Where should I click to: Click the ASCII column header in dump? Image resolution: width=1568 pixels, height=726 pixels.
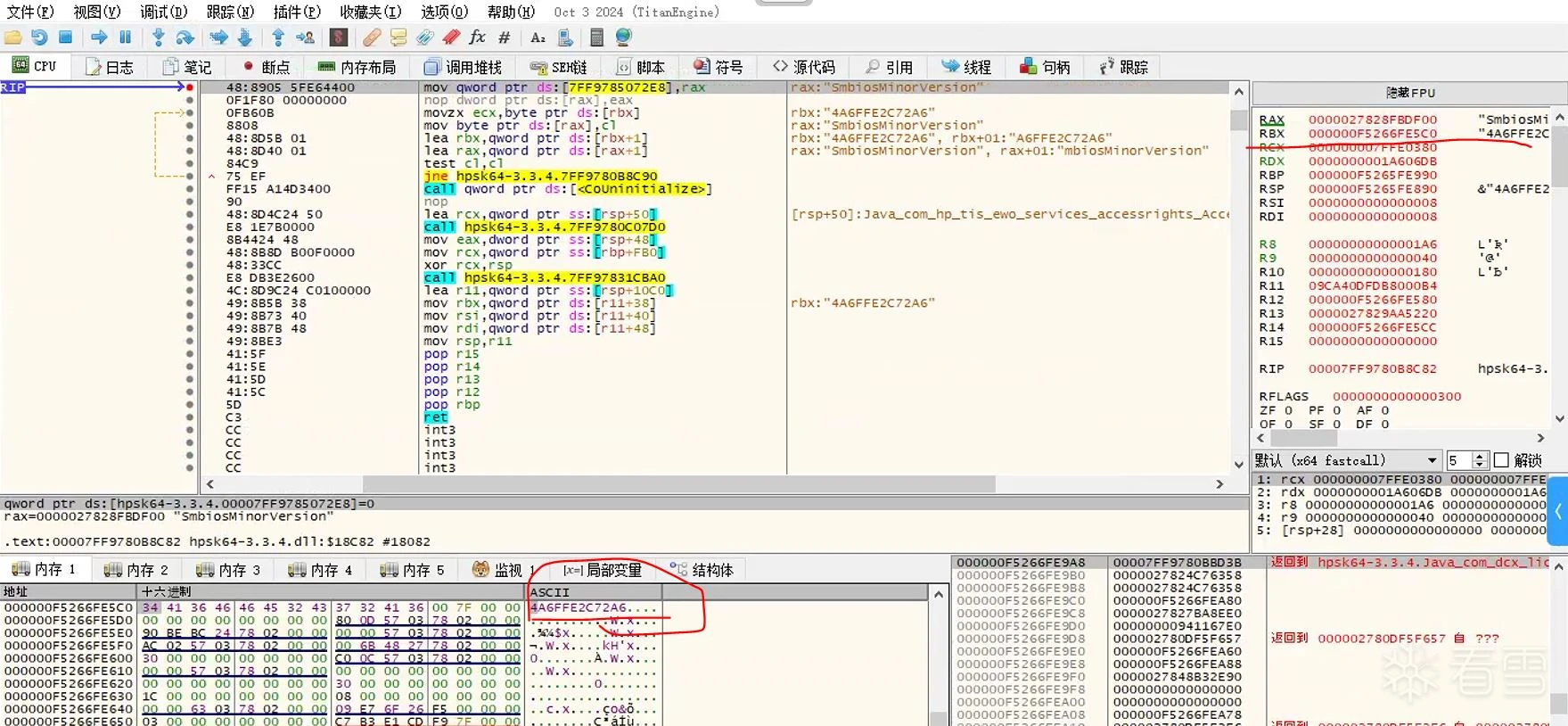[594, 592]
